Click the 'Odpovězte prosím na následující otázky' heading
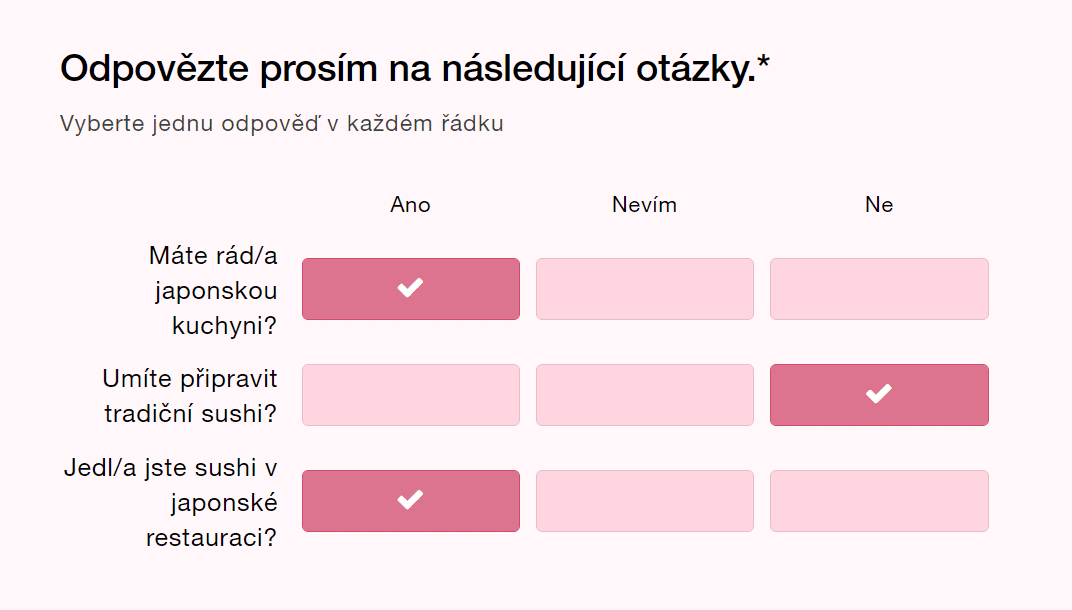Screen dimensions: 1072x610 tap(403, 69)
